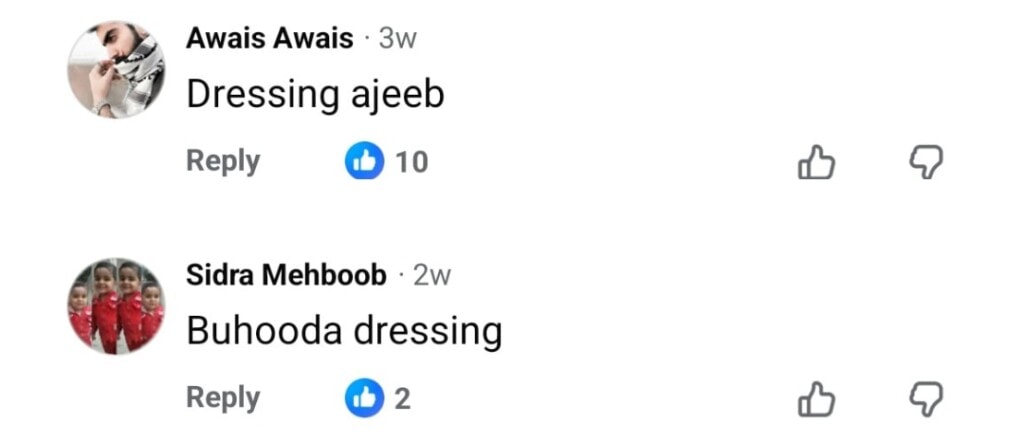Click the 3w timestamp
1024x442 pixels.
tap(397, 40)
